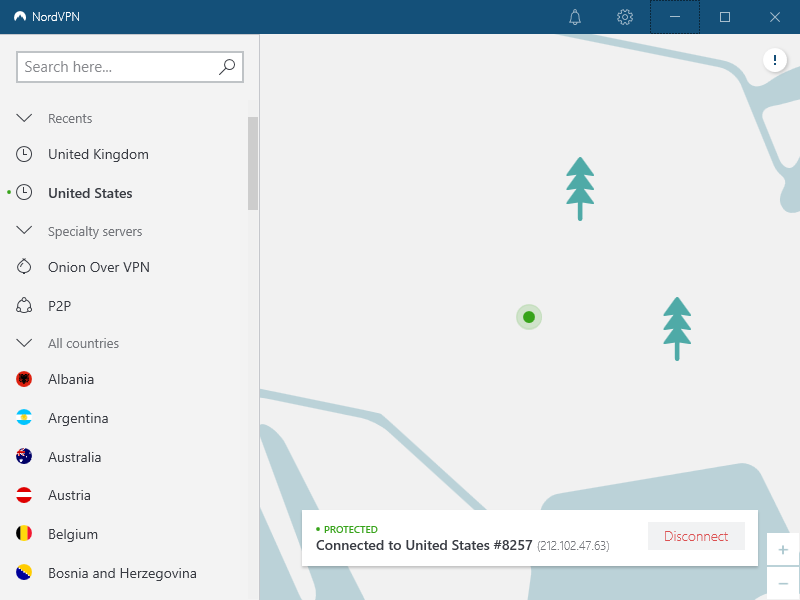
Task: Close the NordVPN window
Action: point(775,17)
